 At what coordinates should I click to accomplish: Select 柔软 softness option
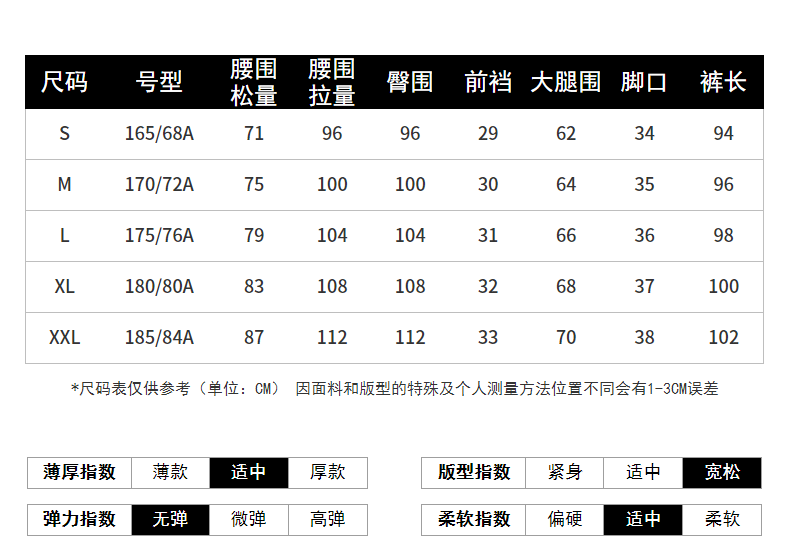pyautogui.click(x=722, y=519)
